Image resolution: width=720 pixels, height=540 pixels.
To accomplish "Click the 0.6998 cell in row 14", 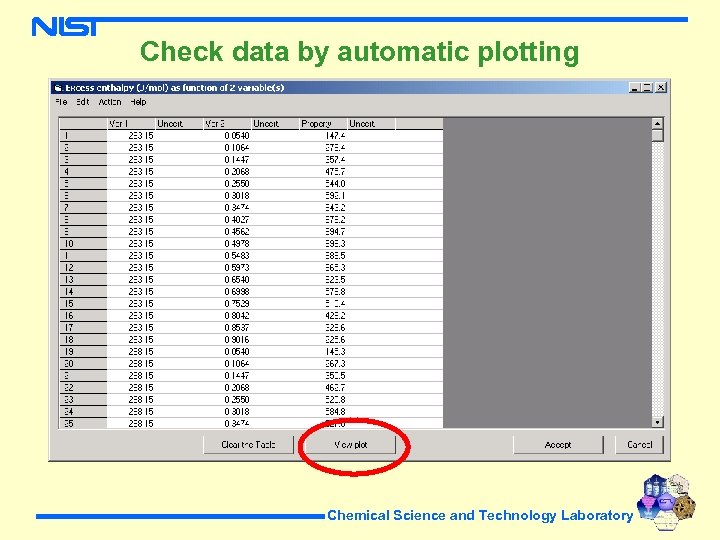I will click(x=227, y=292).
